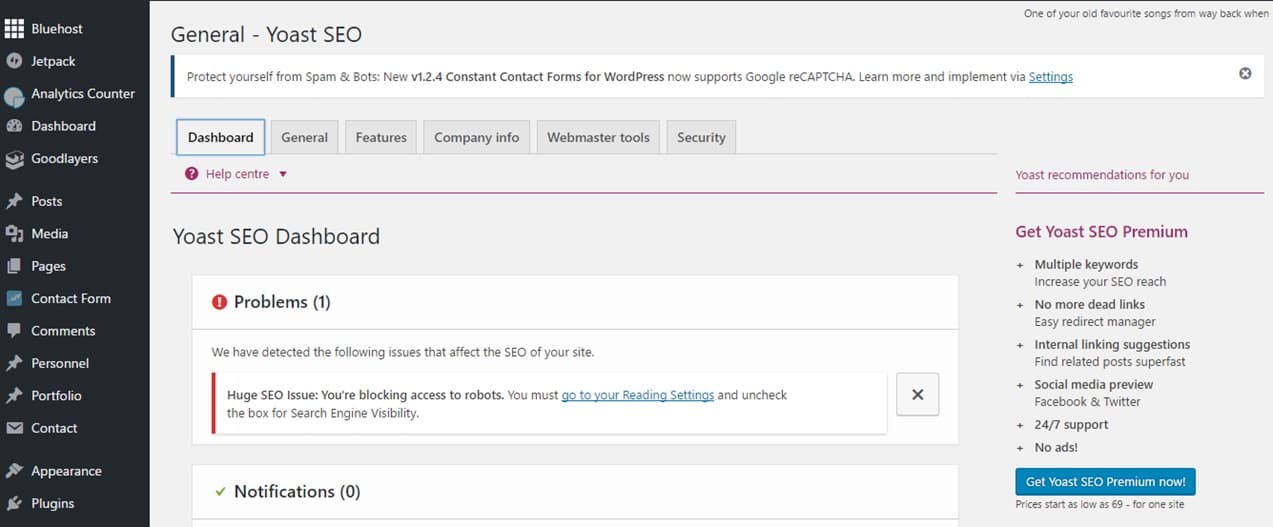Click the Dashboard gauge icon
The image size is (1273, 527).
(x=14, y=126)
